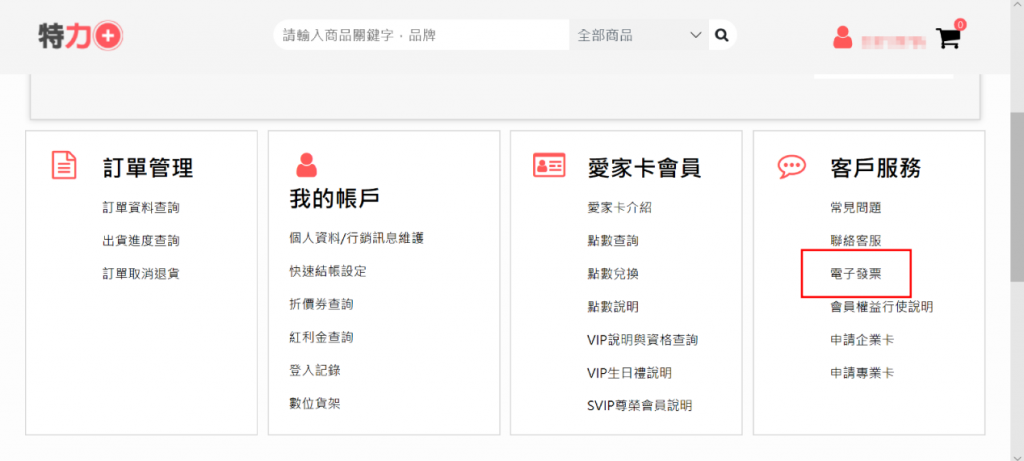Click the search magnifier icon
Screen dimensions: 1024x461
(722, 35)
